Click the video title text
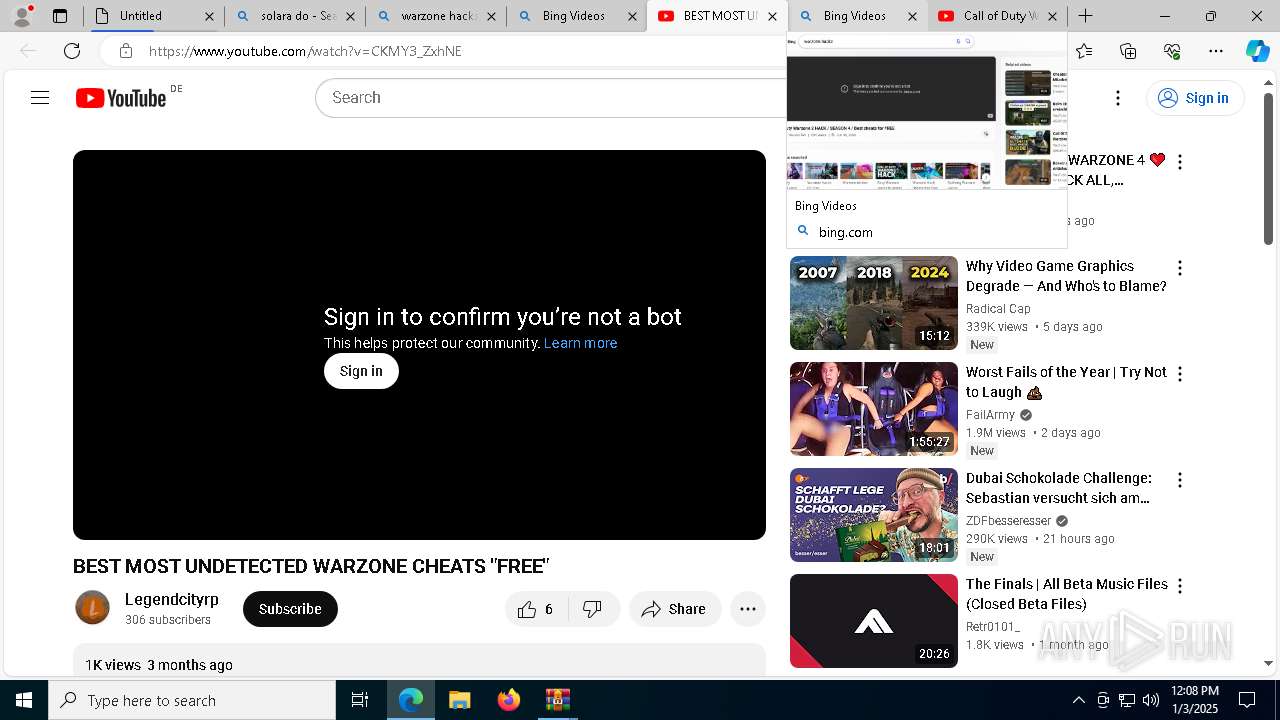This screenshot has width=1280, height=720. pyautogui.click(x=311, y=566)
